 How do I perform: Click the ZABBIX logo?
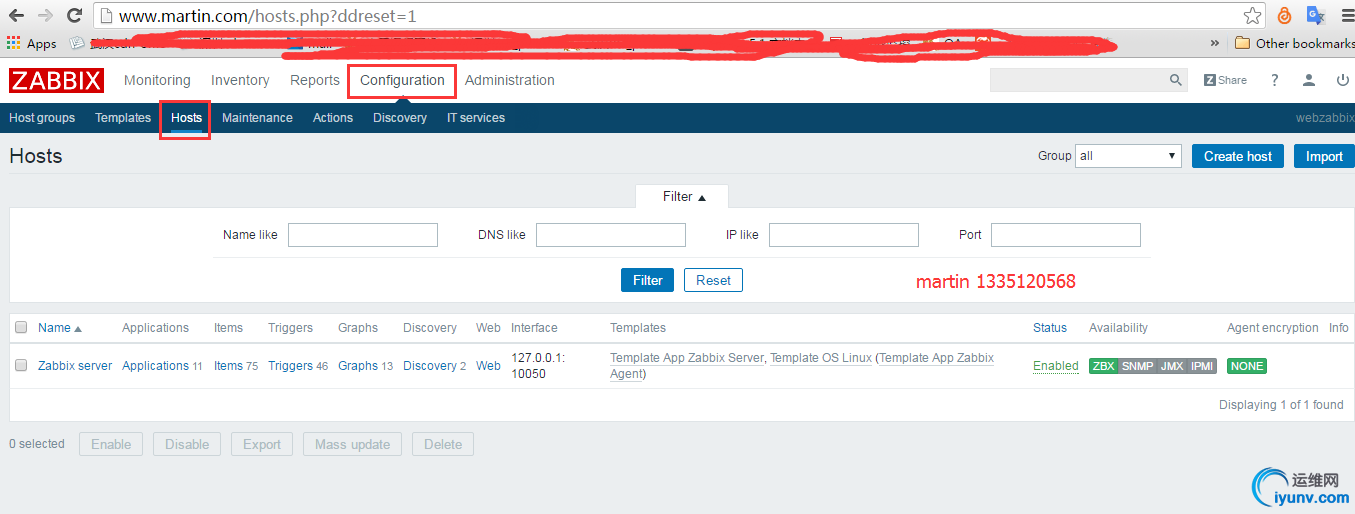click(57, 80)
